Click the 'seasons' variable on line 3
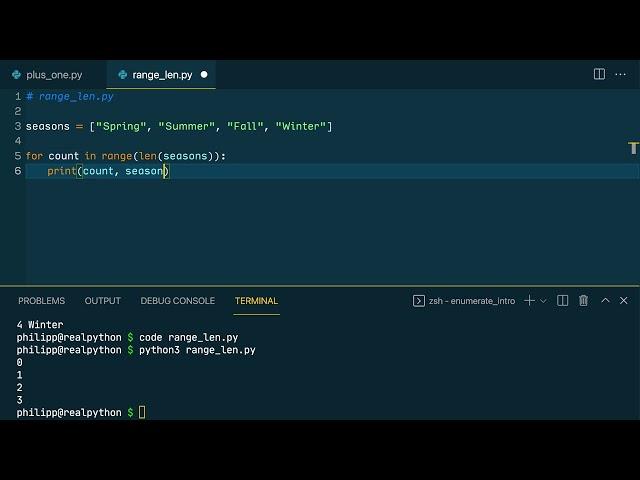 (48, 126)
